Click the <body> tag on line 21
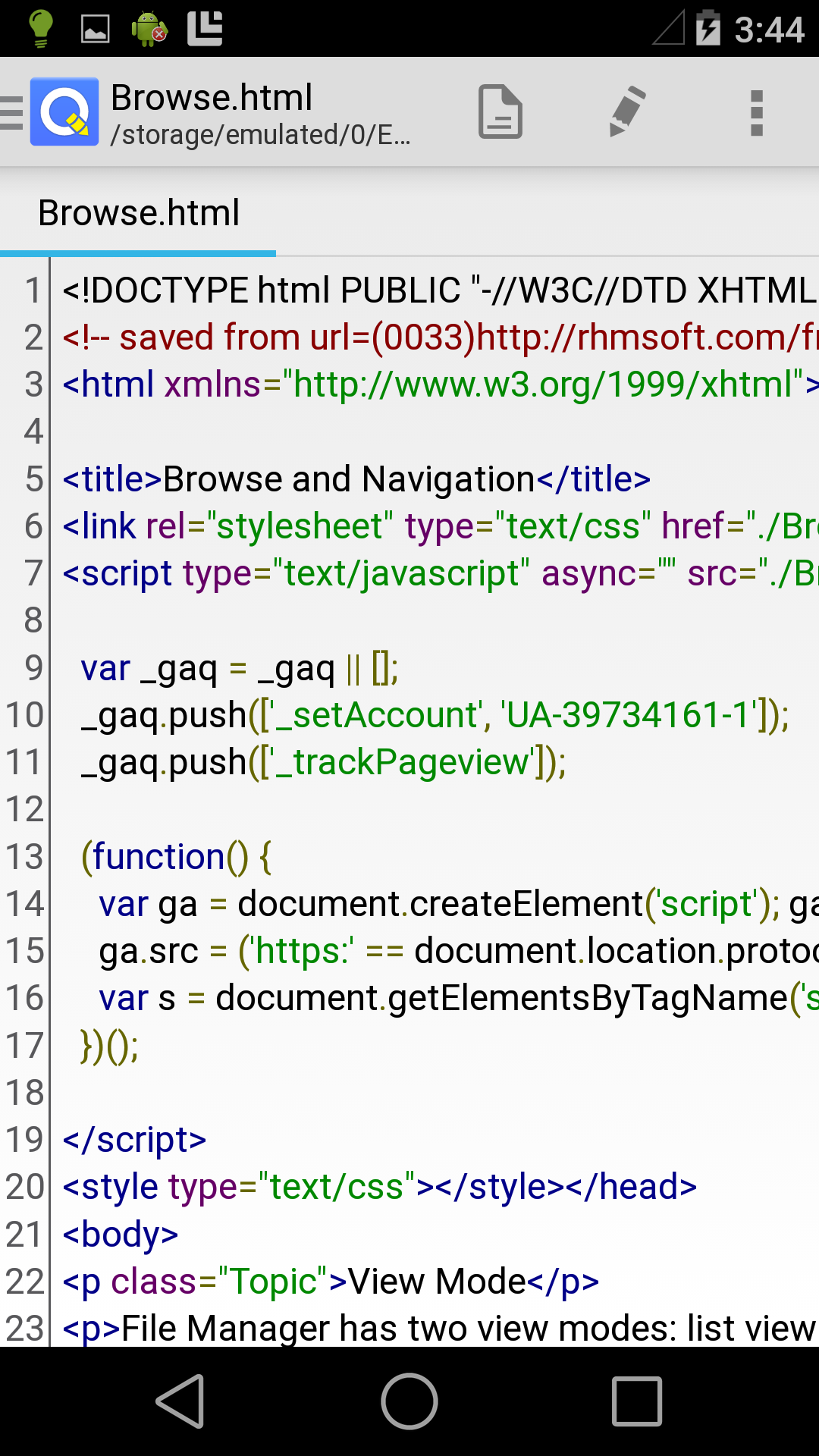 121,1235
